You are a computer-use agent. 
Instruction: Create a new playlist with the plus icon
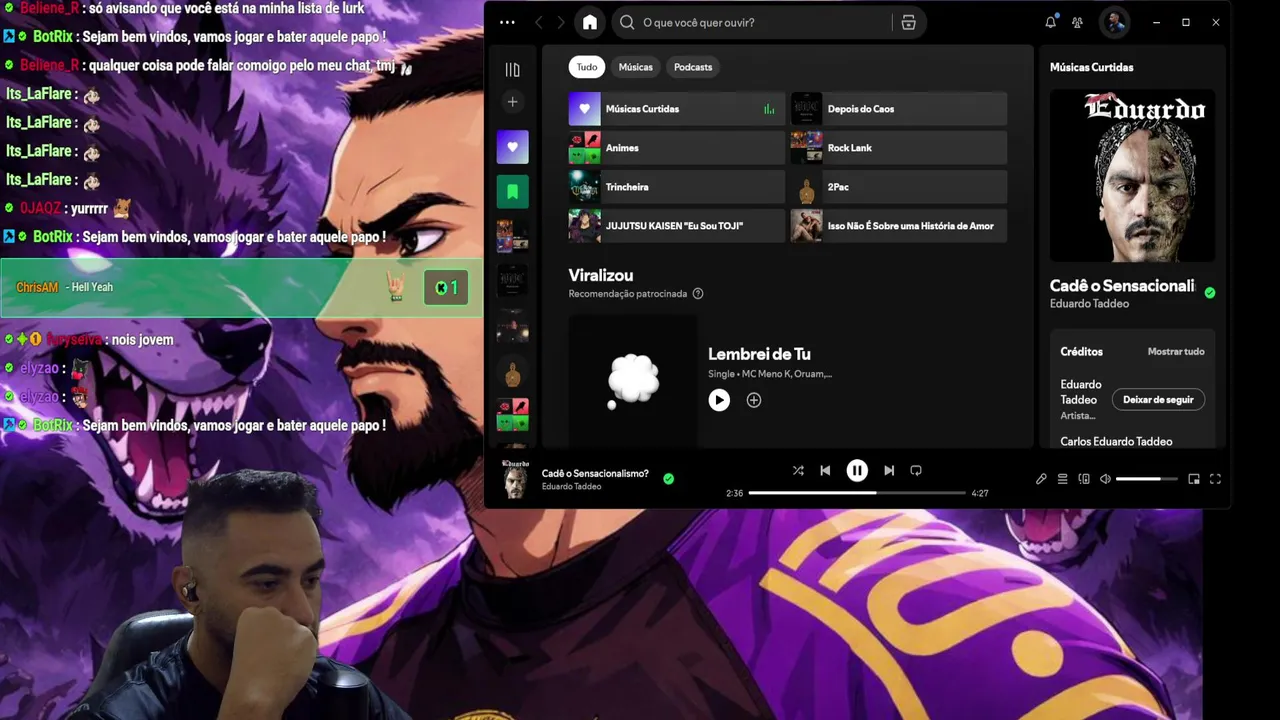tap(512, 102)
